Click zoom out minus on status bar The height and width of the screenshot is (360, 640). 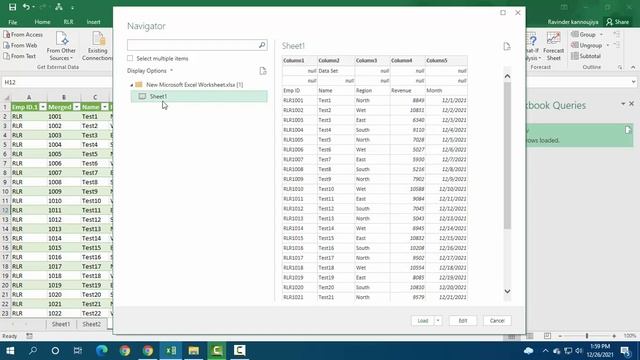coord(560,336)
